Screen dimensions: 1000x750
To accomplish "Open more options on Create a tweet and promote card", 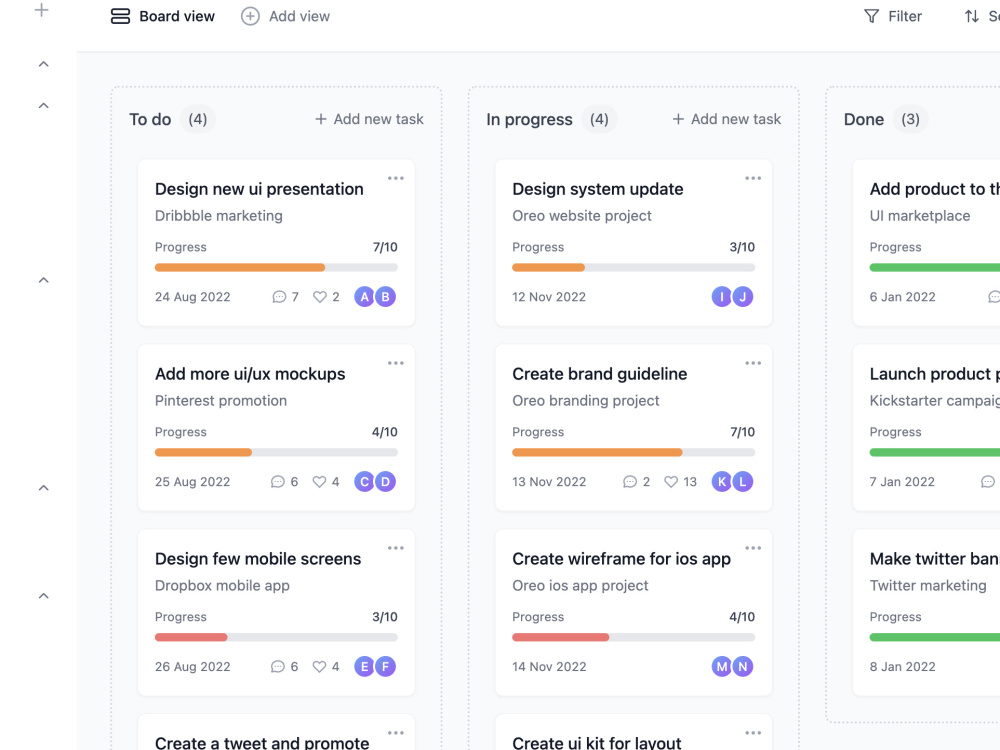I will [x=395, y=733].
